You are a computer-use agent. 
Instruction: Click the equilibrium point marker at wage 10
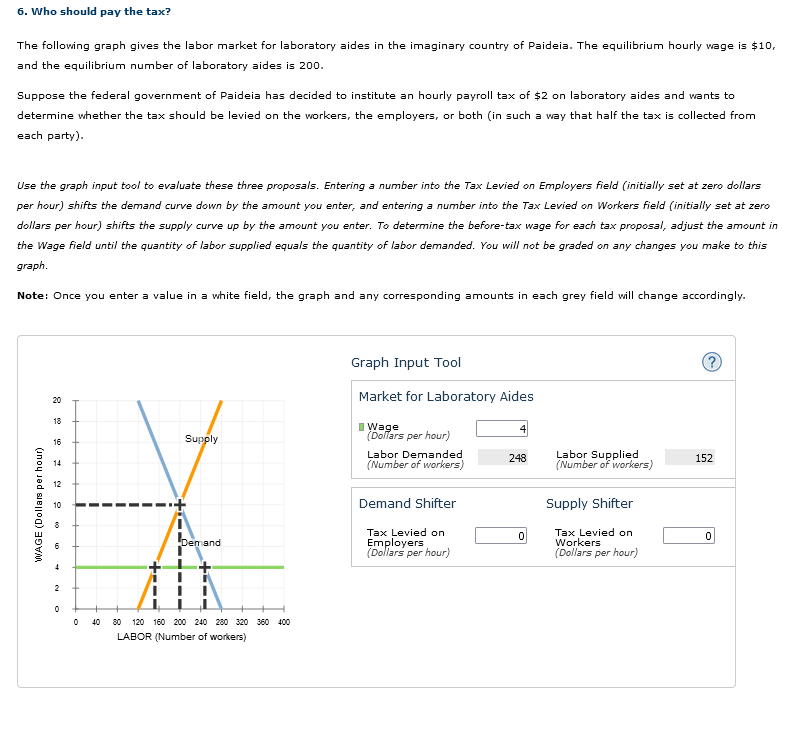pyautogui.click(x=180, y=504)
